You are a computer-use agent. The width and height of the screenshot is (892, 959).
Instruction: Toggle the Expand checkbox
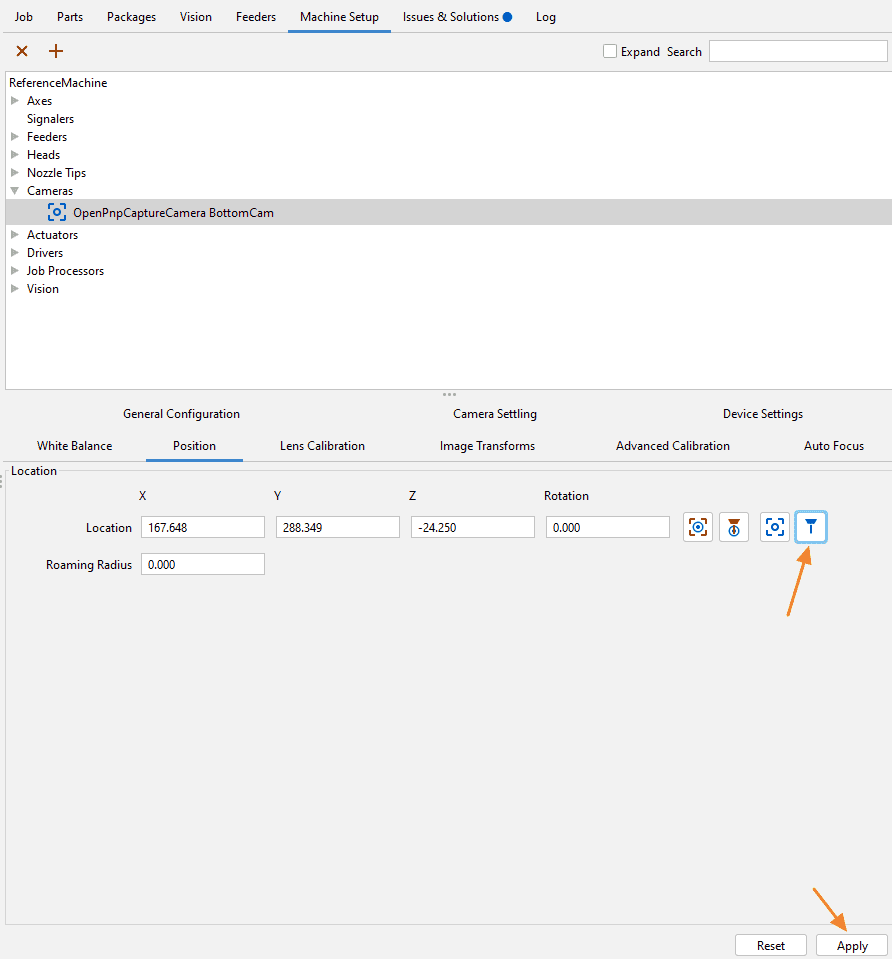point(610,51)
